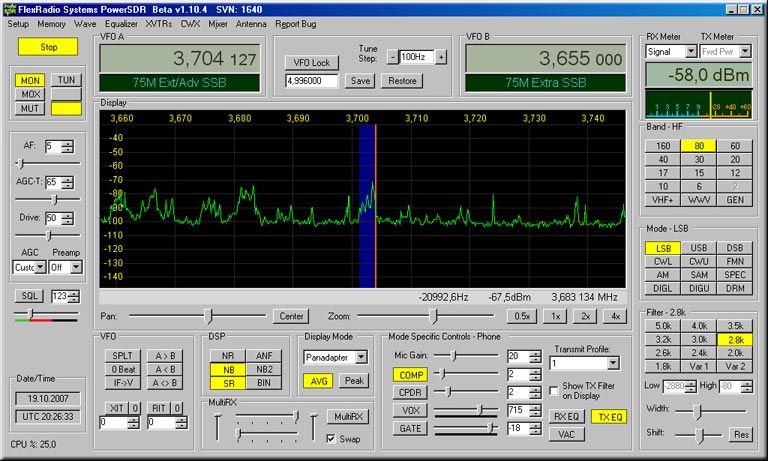768x461 pixels.
Task: Click the 0 Beat button
Action: pos(122,369)
